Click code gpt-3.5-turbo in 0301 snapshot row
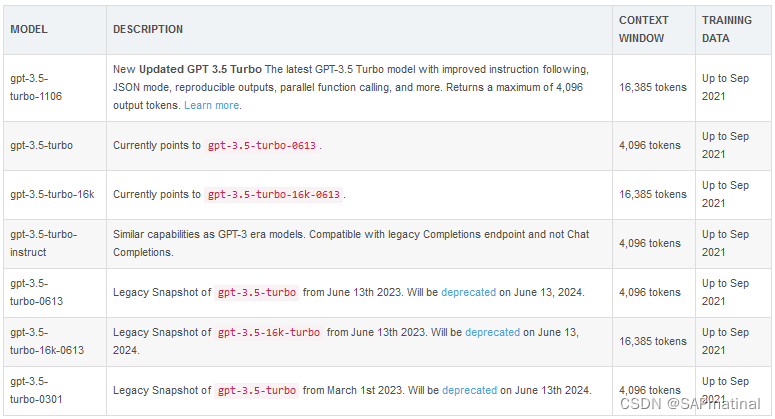 pyautogui.click(x=257, y=390)
